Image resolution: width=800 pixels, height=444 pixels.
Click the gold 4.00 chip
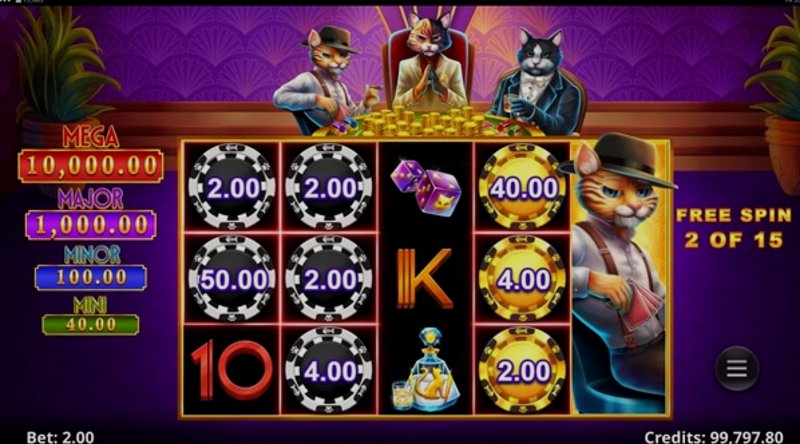point(522,279)
